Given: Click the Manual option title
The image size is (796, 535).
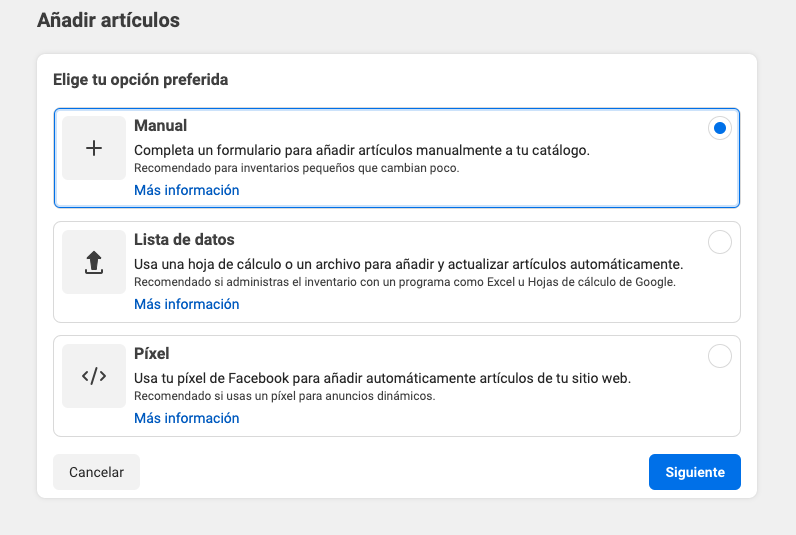Looking at the screenshot, I should click(x=161, y=126).
